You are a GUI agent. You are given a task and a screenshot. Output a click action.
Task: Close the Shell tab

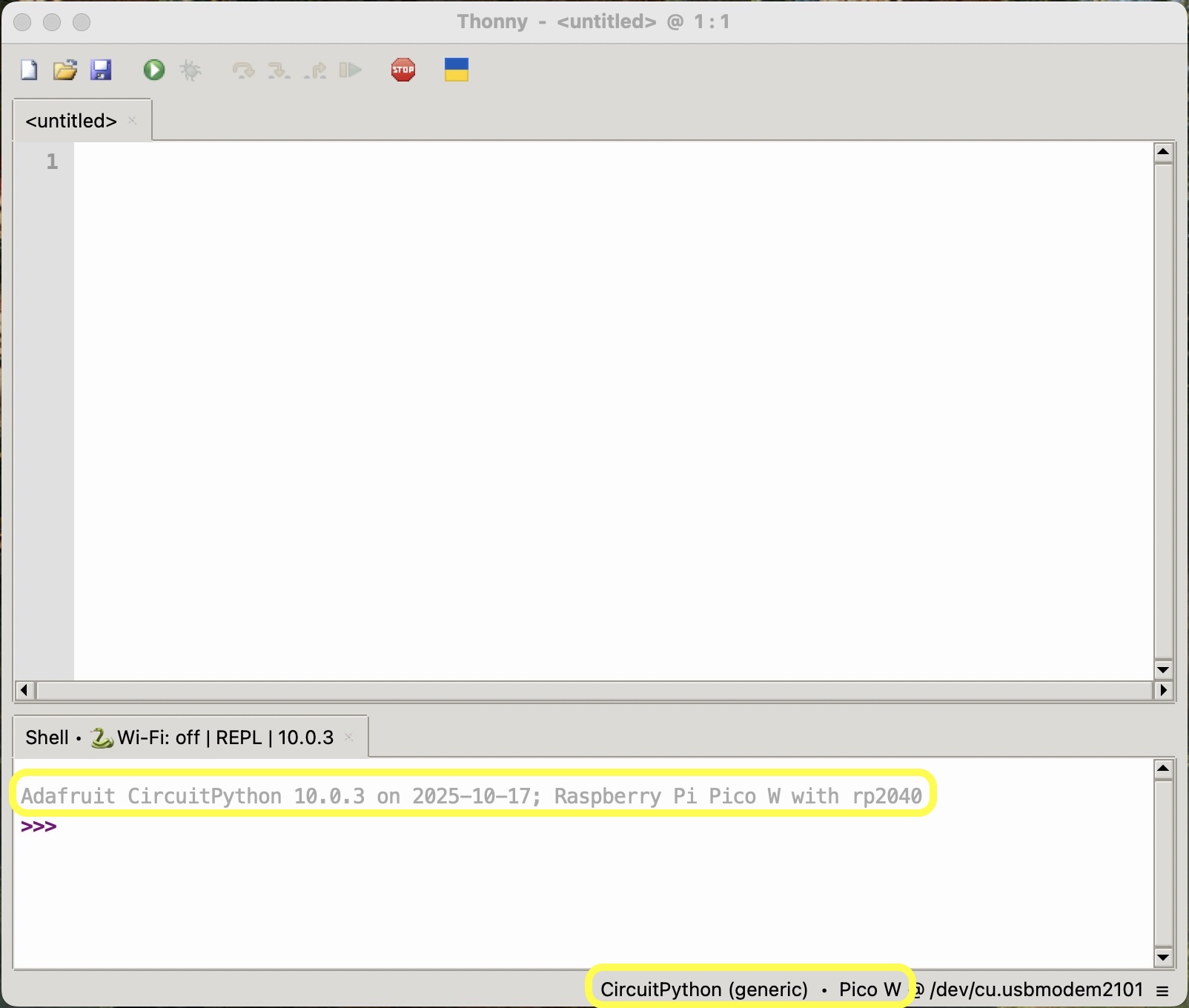[x=349, y=737]
